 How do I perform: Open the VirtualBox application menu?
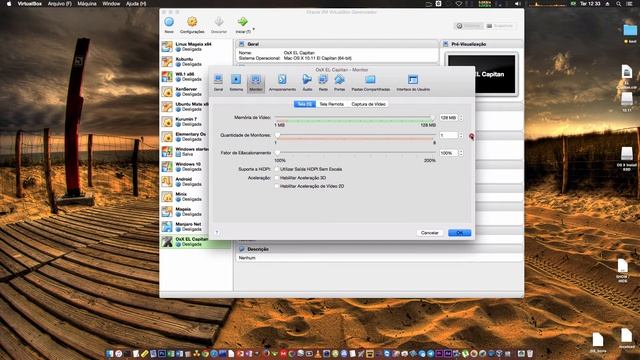tap(29, 4)
